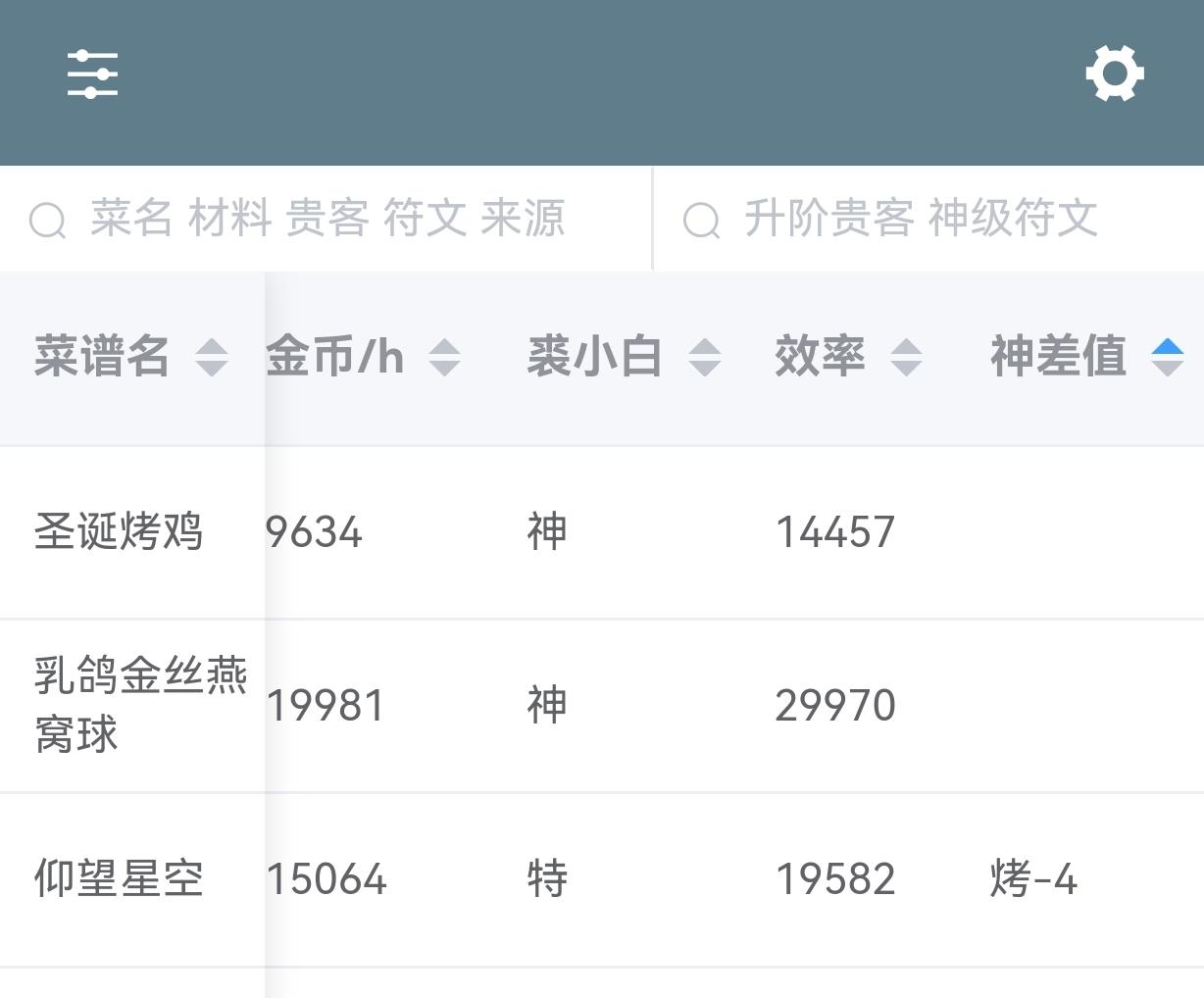This screenshot has width=1204, height=998.
Task: Click the 烤-4 value for 仰望星空
Action: coord(1033,879)
